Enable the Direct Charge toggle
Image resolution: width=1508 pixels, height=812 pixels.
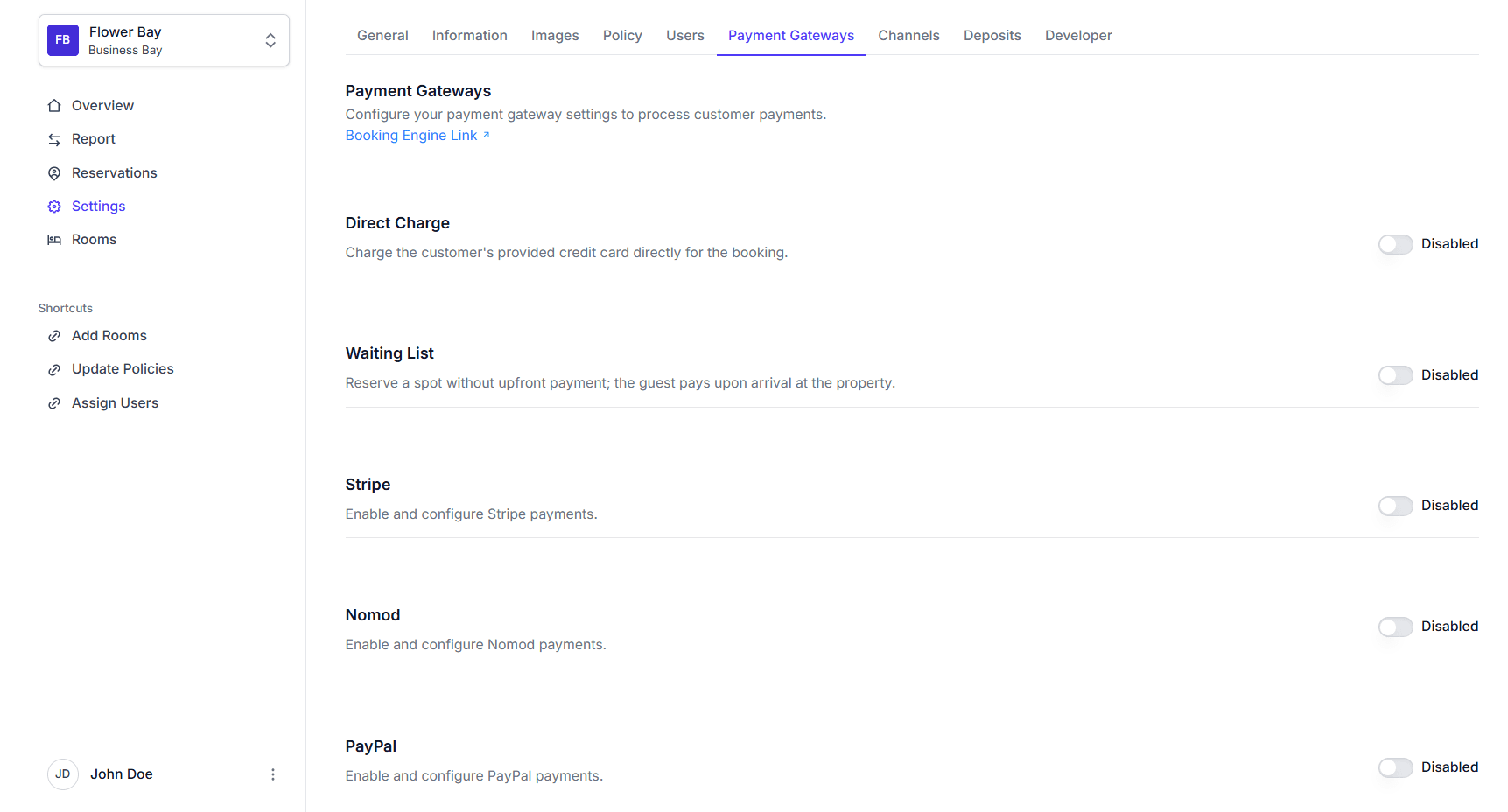point(1395,244)
